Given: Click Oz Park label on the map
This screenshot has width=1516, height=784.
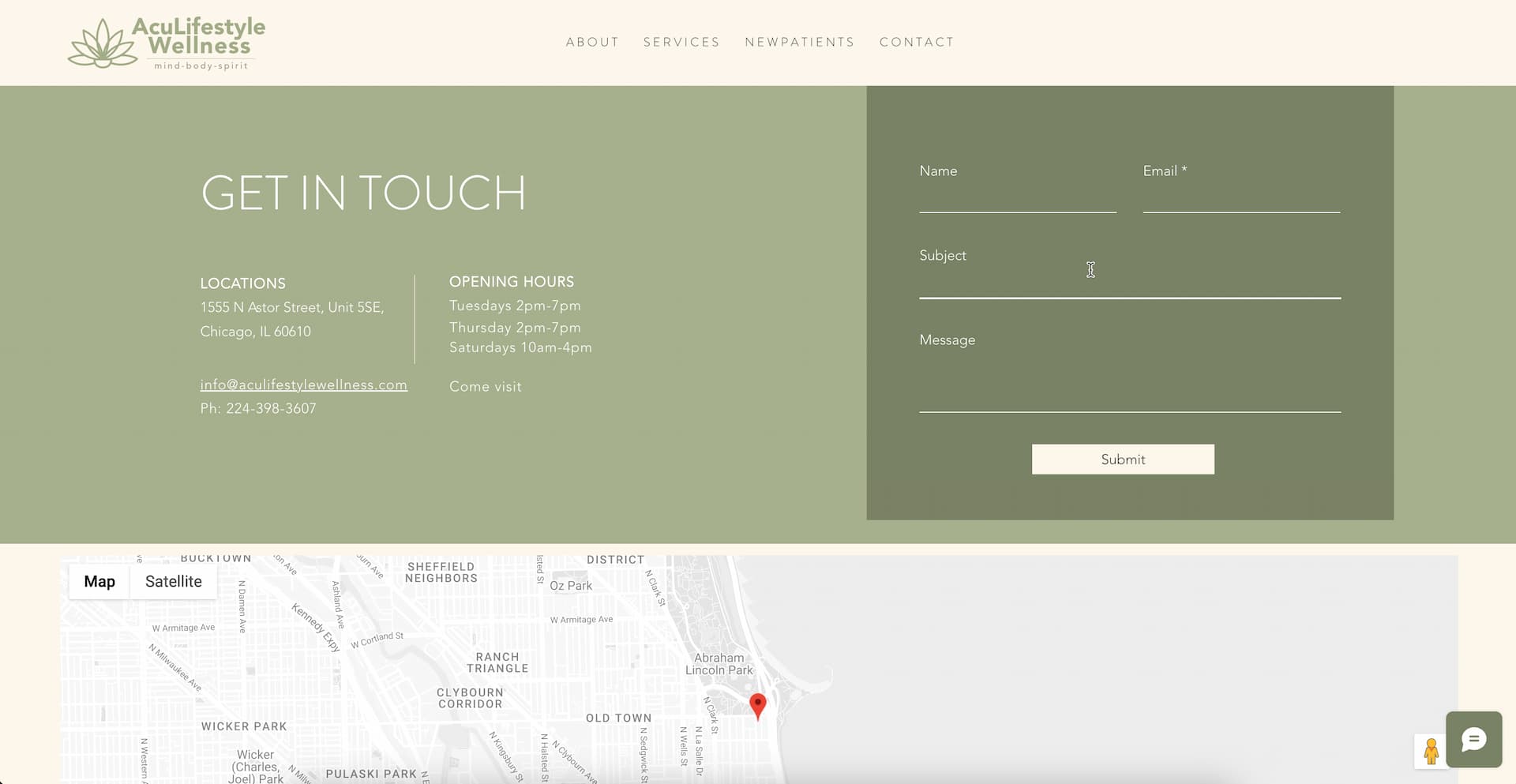Looking at the screenshot, I should click(571, 586).
